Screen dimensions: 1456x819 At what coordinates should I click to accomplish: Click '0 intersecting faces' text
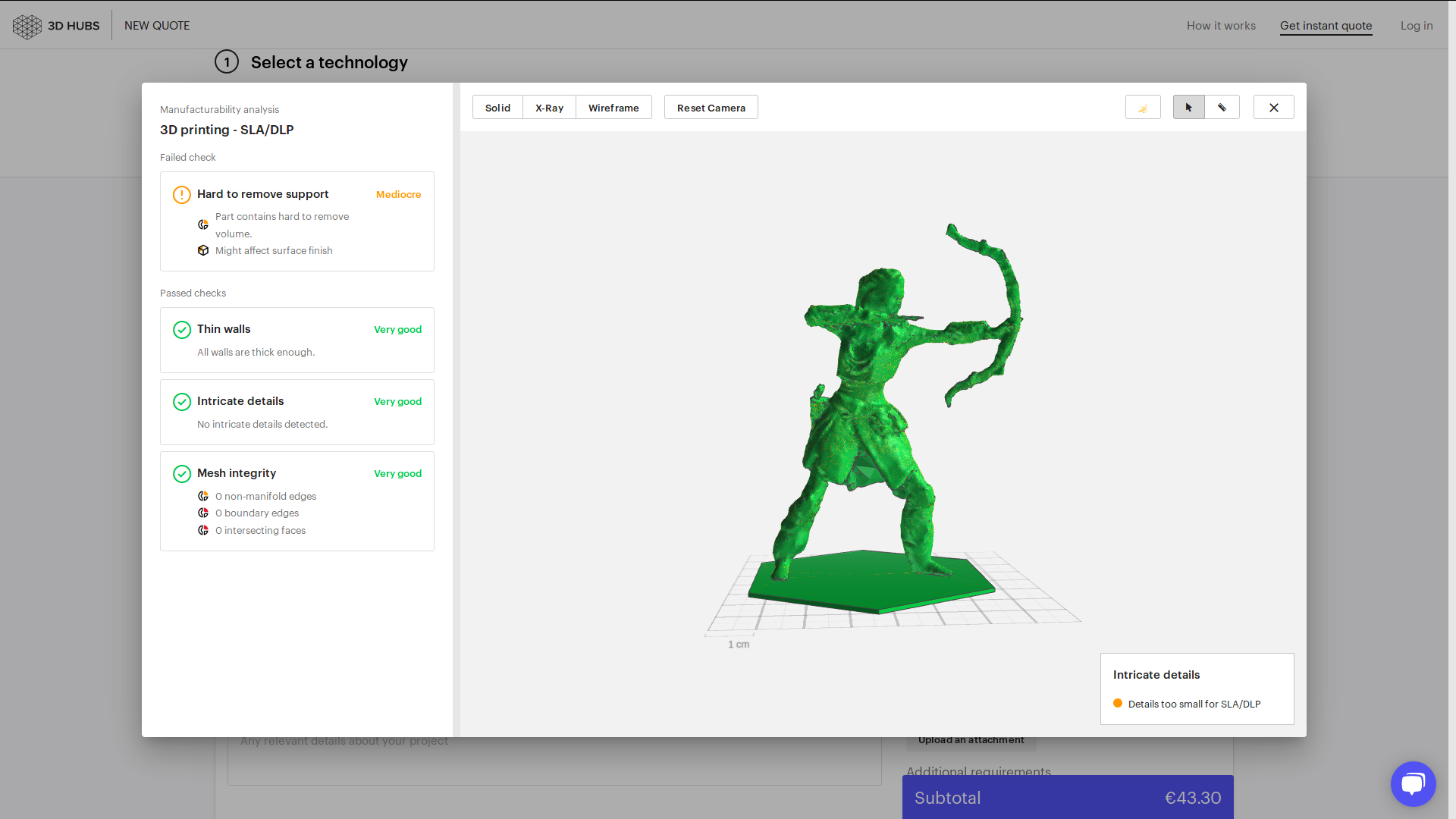260,530
